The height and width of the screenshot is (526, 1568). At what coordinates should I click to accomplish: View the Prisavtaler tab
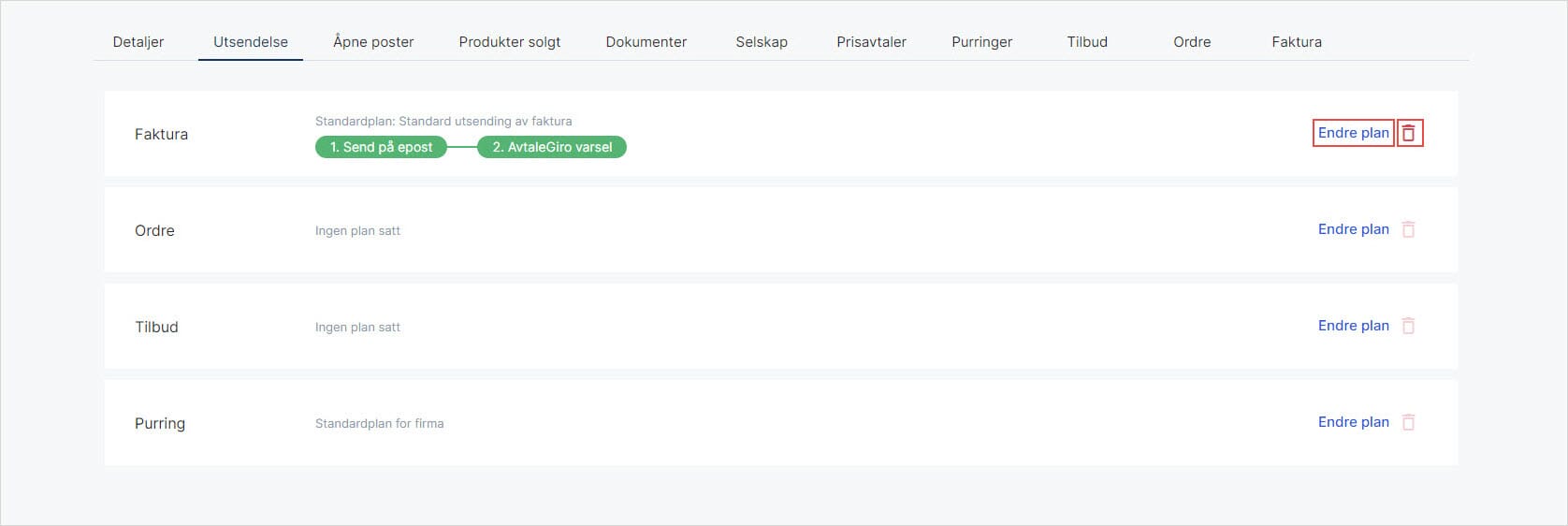871,42
